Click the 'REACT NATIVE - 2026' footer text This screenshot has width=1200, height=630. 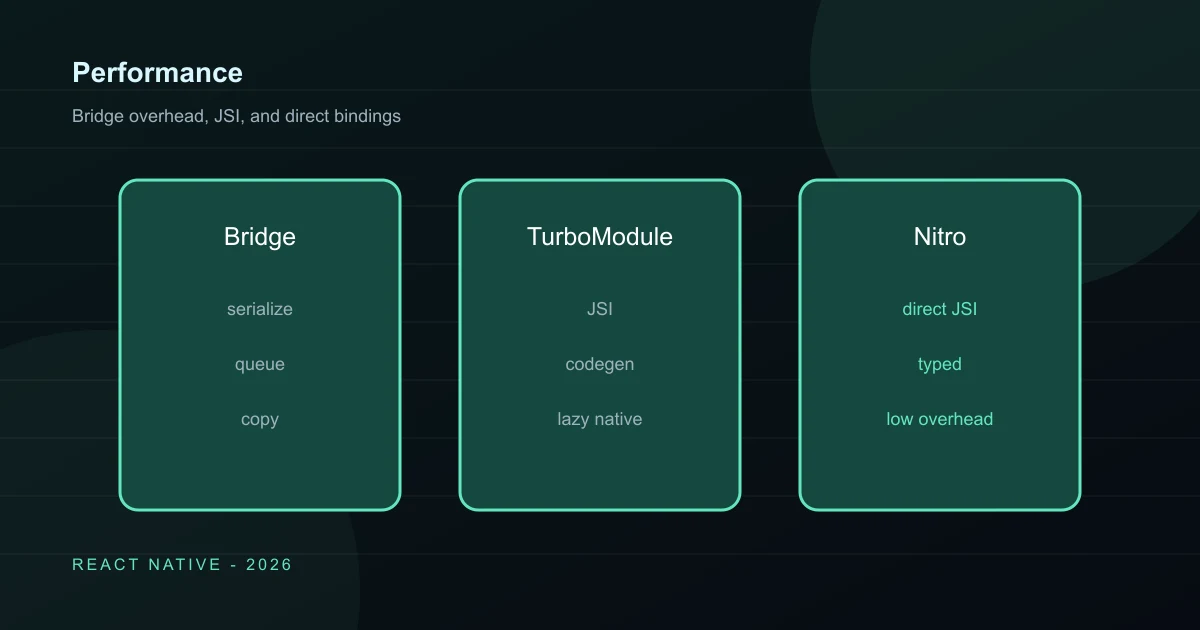pyautogui.click(x=182, y=565)
